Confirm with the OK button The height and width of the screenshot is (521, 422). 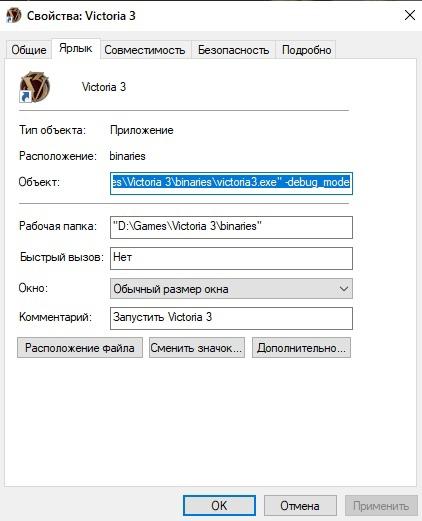[219, 506]
